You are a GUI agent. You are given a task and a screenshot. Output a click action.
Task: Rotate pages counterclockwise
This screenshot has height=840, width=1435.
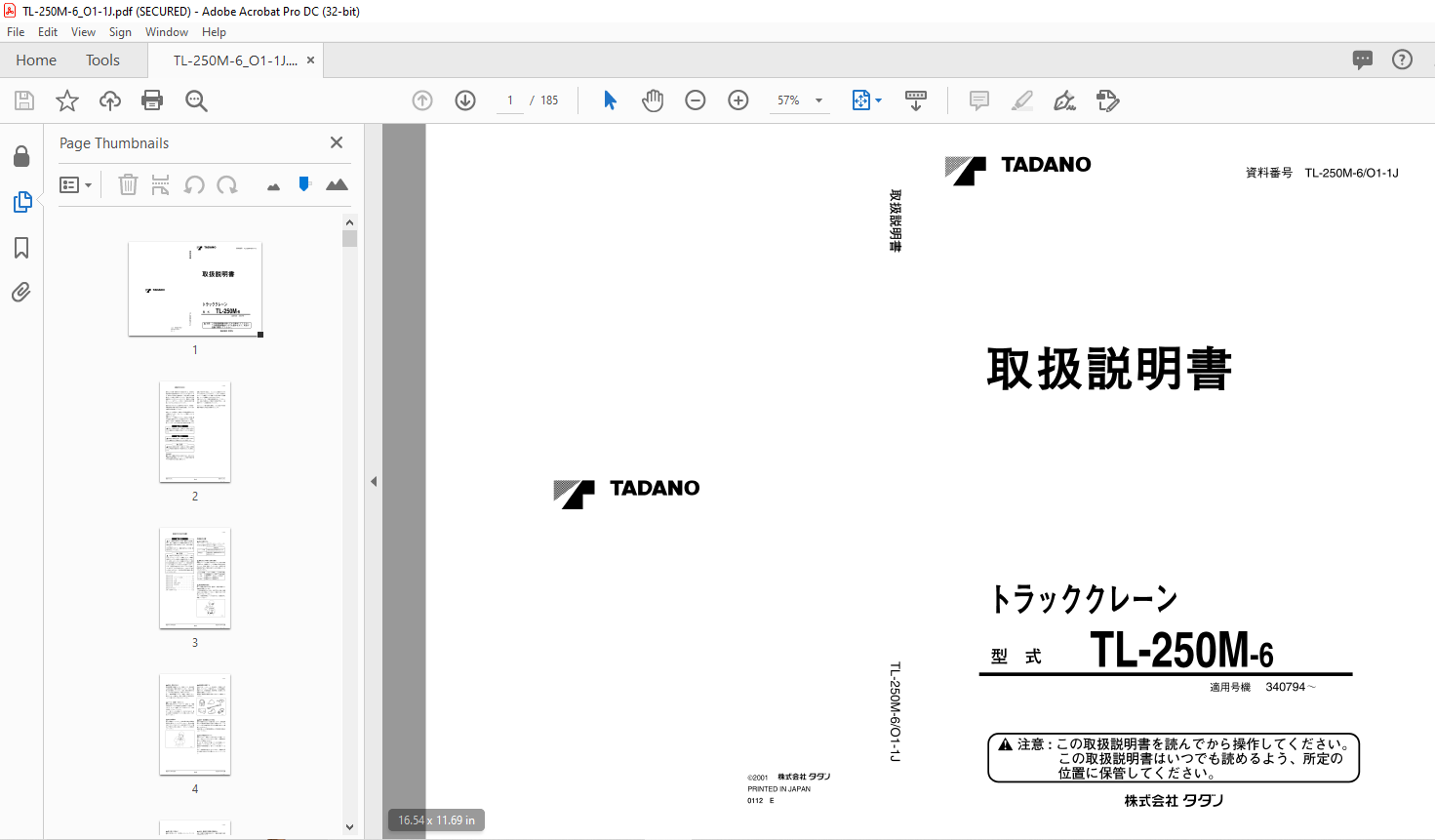pos(194,184)
